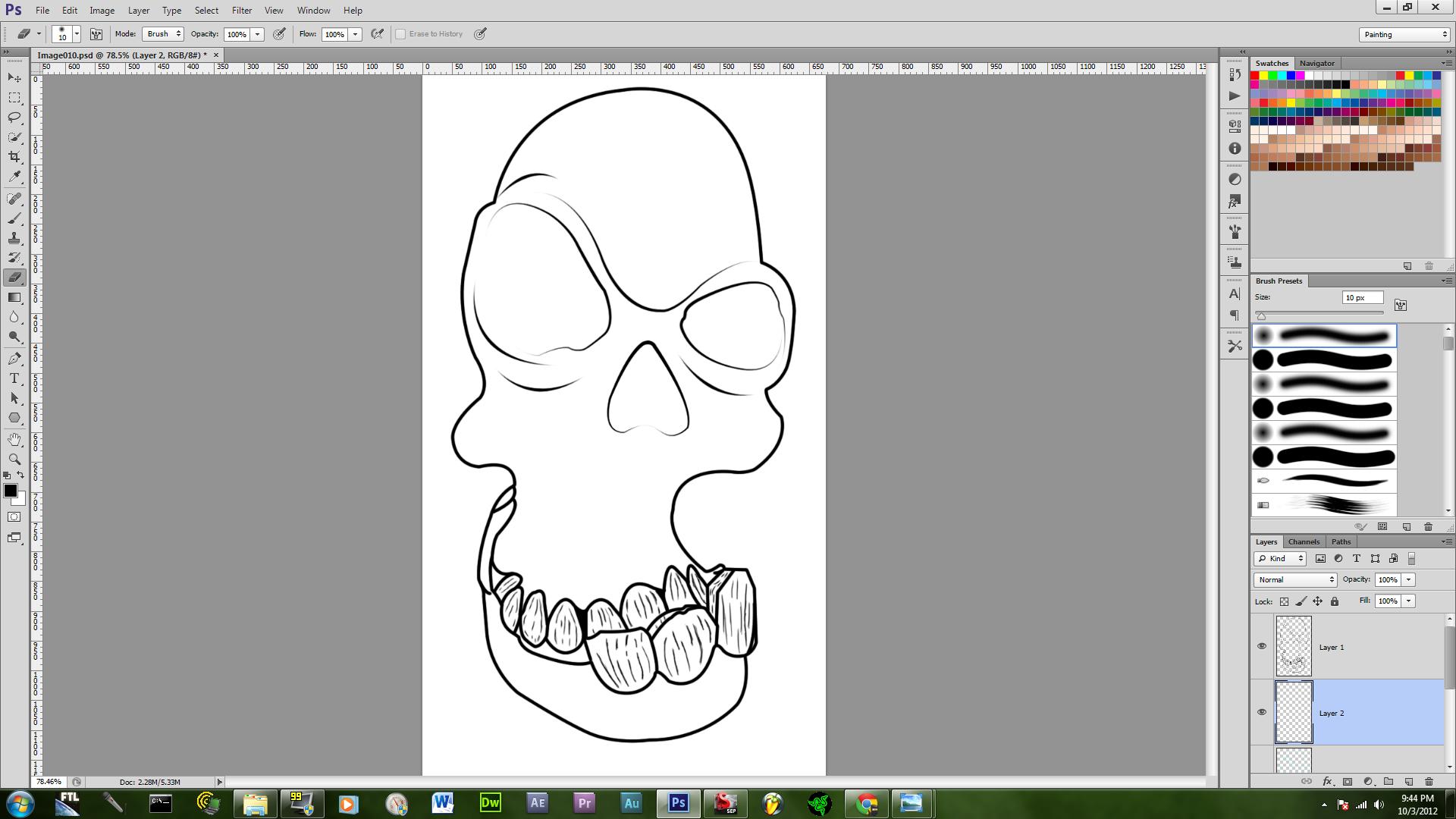
Task: Open the Filter menu
Action: (x=242, y=11)
